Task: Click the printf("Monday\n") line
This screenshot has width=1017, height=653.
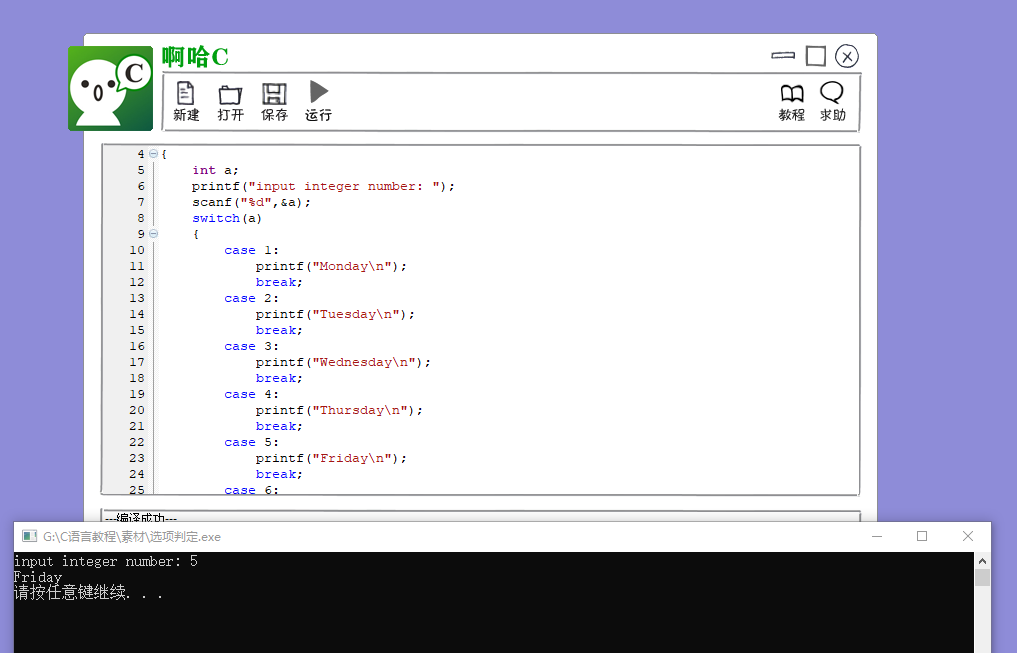Action: [x=331, y=267]
